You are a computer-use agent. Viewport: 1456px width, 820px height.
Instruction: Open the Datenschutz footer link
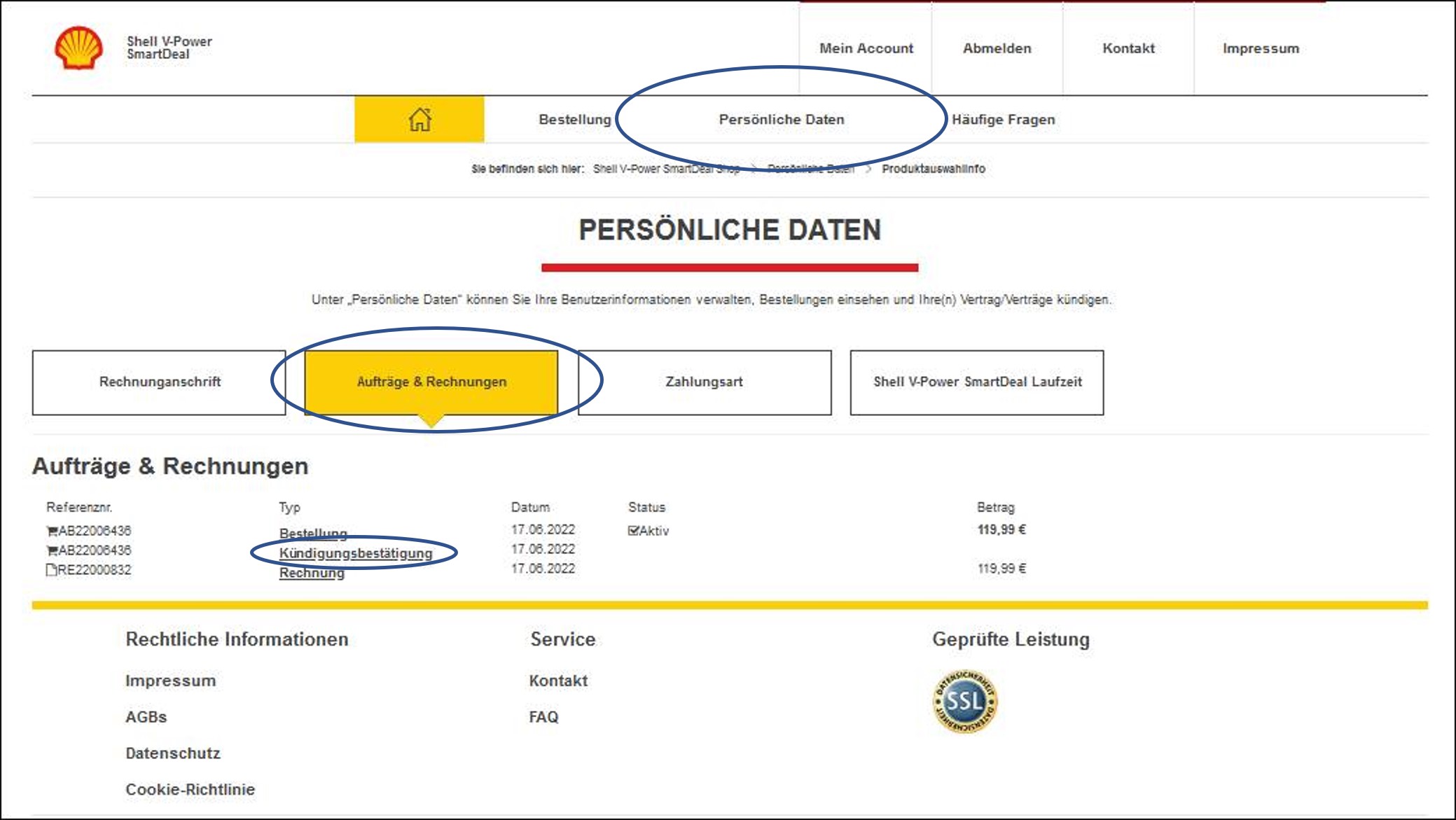coord(173,753)
